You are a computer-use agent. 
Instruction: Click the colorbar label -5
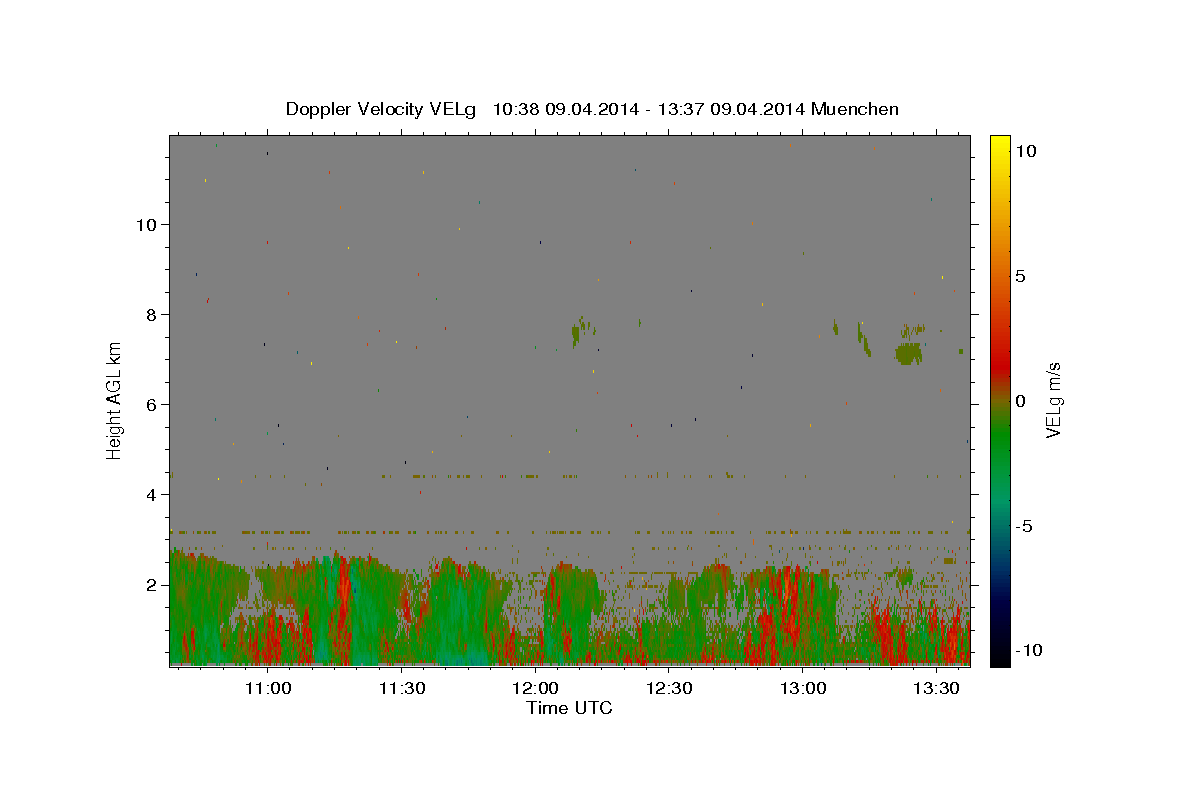[1024, 526]
